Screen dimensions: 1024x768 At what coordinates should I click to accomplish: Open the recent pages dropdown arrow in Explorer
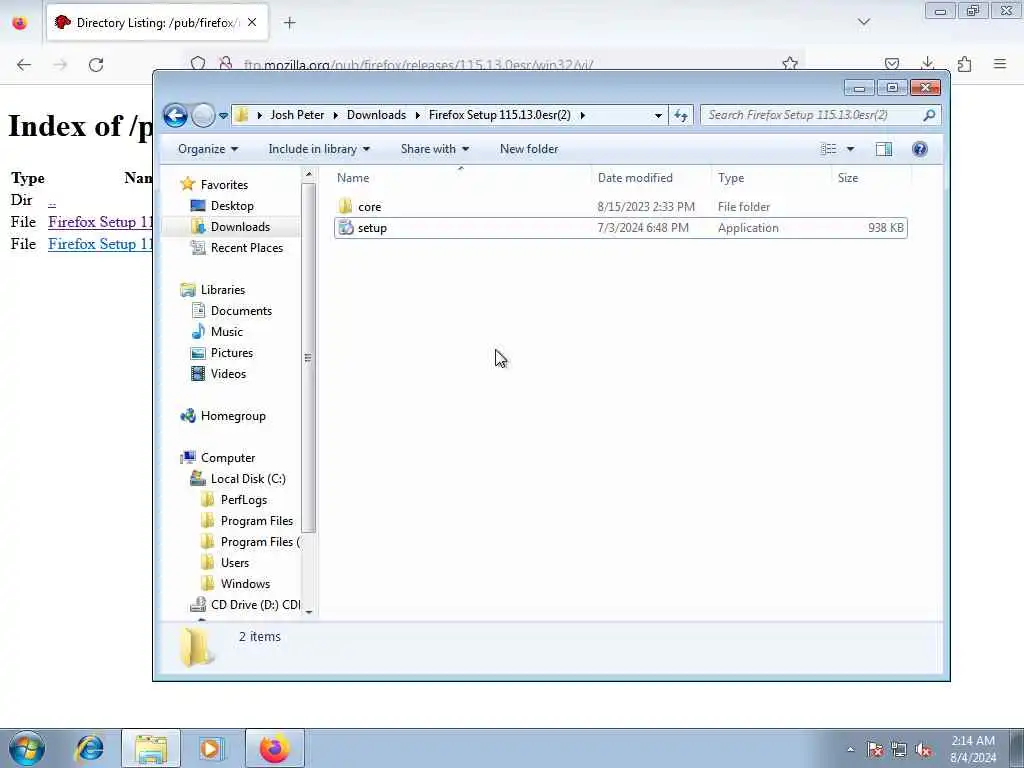(x=223, y=116)
